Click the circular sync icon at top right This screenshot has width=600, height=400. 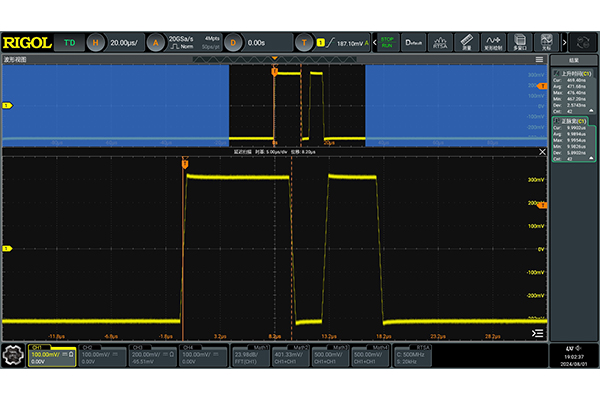pyautogui.click(x=584, y=43)
